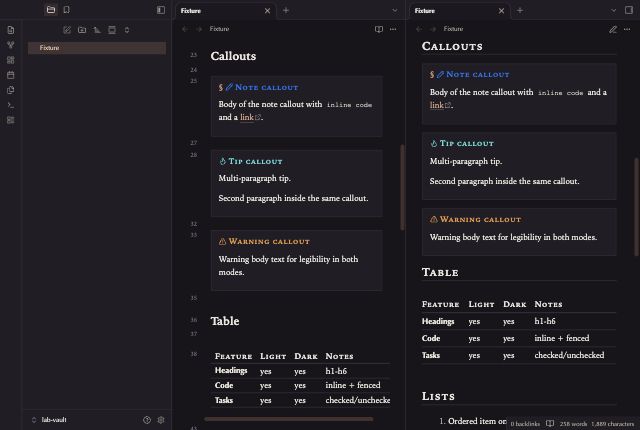640x430 pixels.
Task: Collapse the left sidebar panel
Action: coord(161,10)
